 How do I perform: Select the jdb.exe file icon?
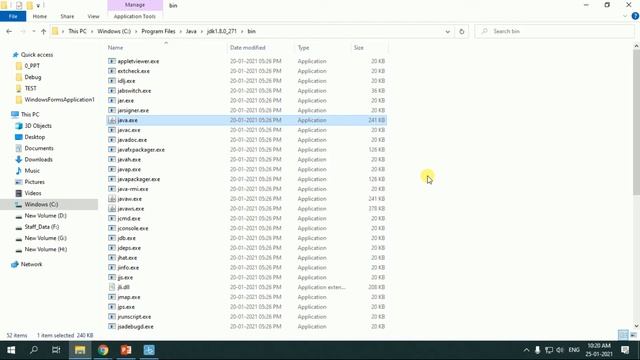click(x=112, y=238)
